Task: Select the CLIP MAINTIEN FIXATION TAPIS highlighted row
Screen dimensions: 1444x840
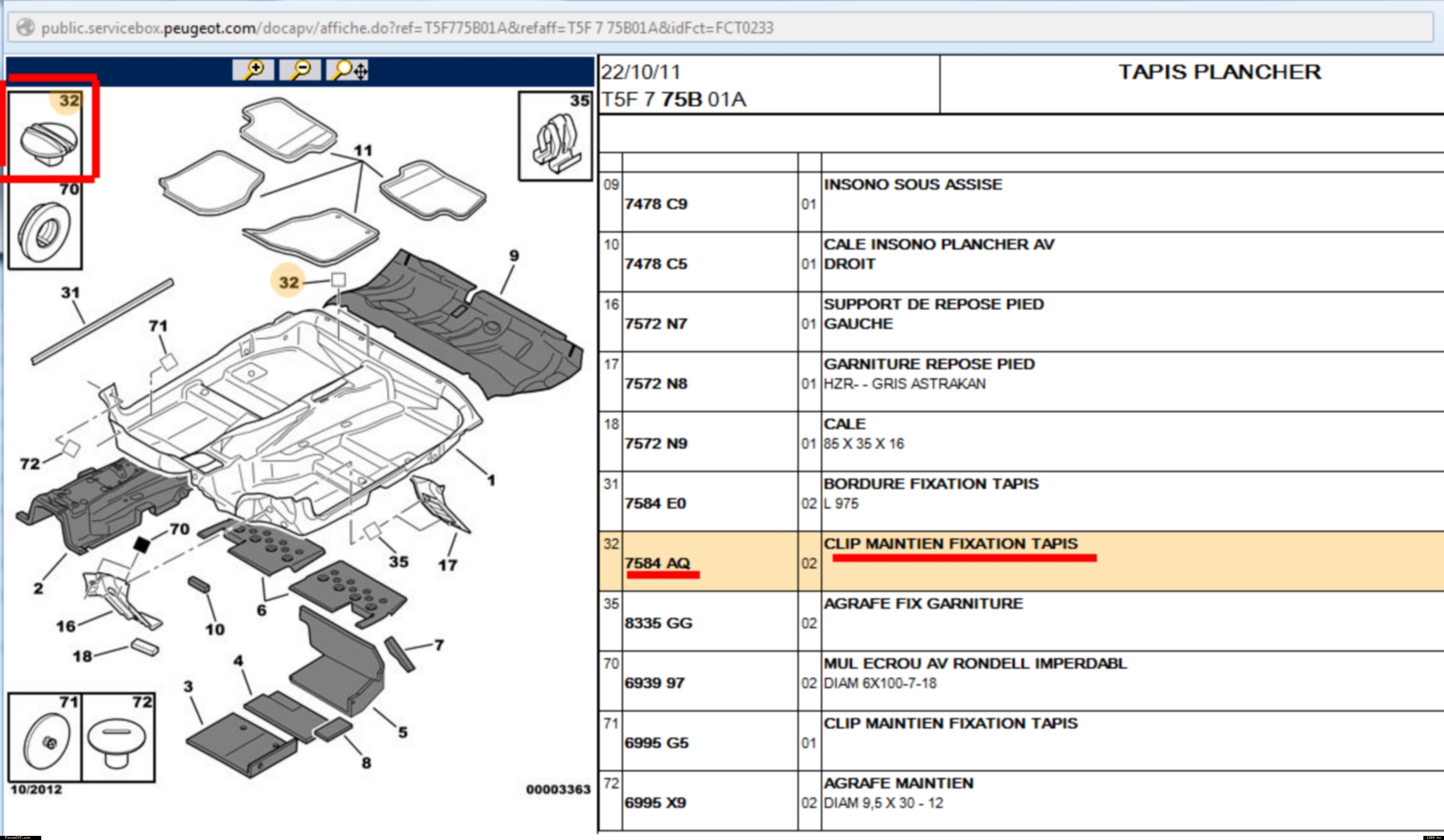Action: [950, 544]
